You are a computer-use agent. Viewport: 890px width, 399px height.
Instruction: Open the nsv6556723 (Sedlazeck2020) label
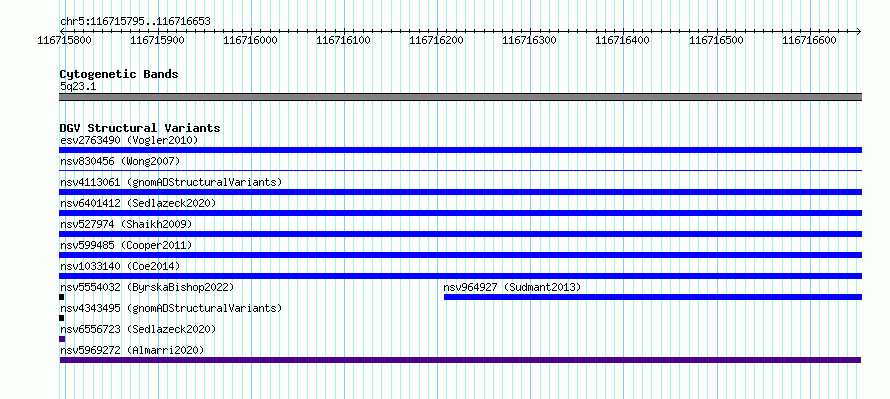point(138,329)
